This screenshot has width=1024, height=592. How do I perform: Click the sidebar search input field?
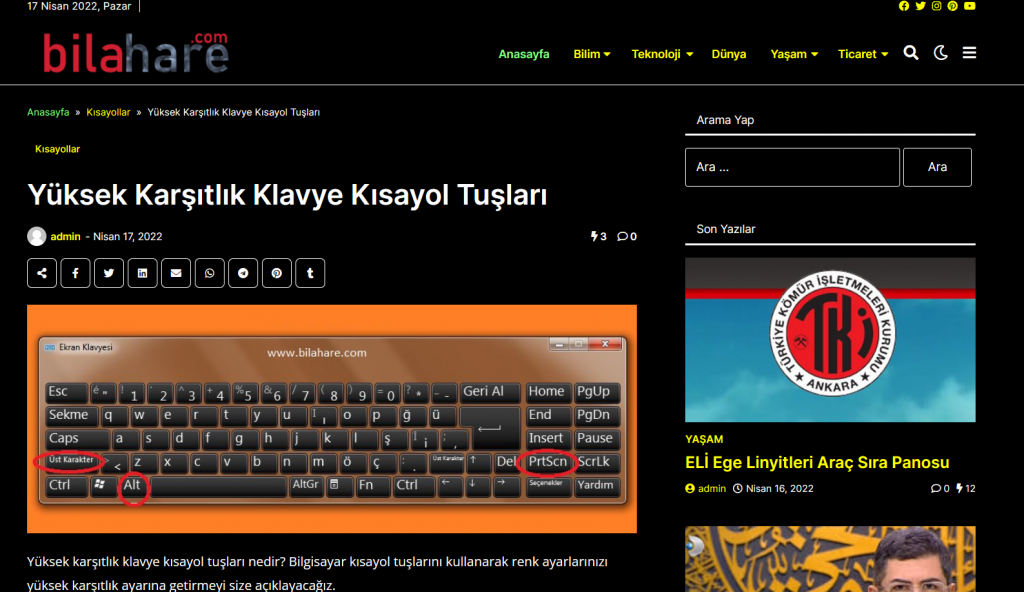coord(791,167)
